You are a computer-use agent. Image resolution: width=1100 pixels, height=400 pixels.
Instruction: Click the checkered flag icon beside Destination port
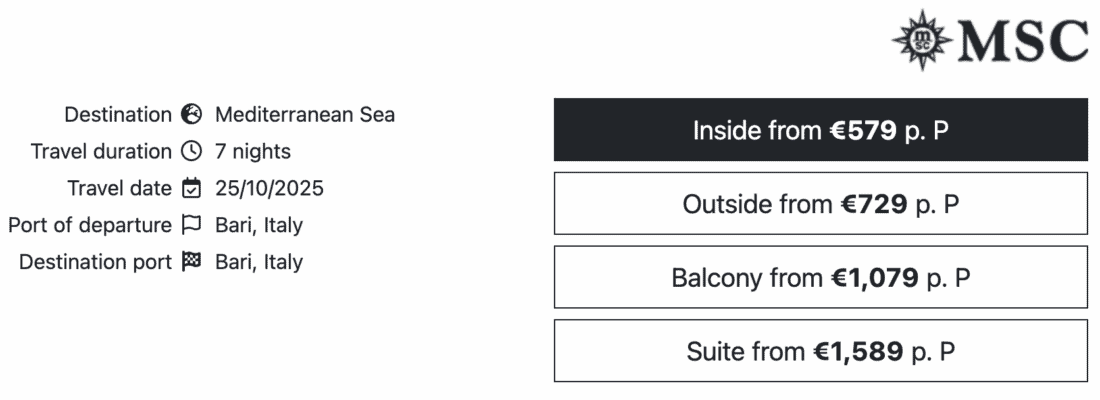[x=191, y=263]
